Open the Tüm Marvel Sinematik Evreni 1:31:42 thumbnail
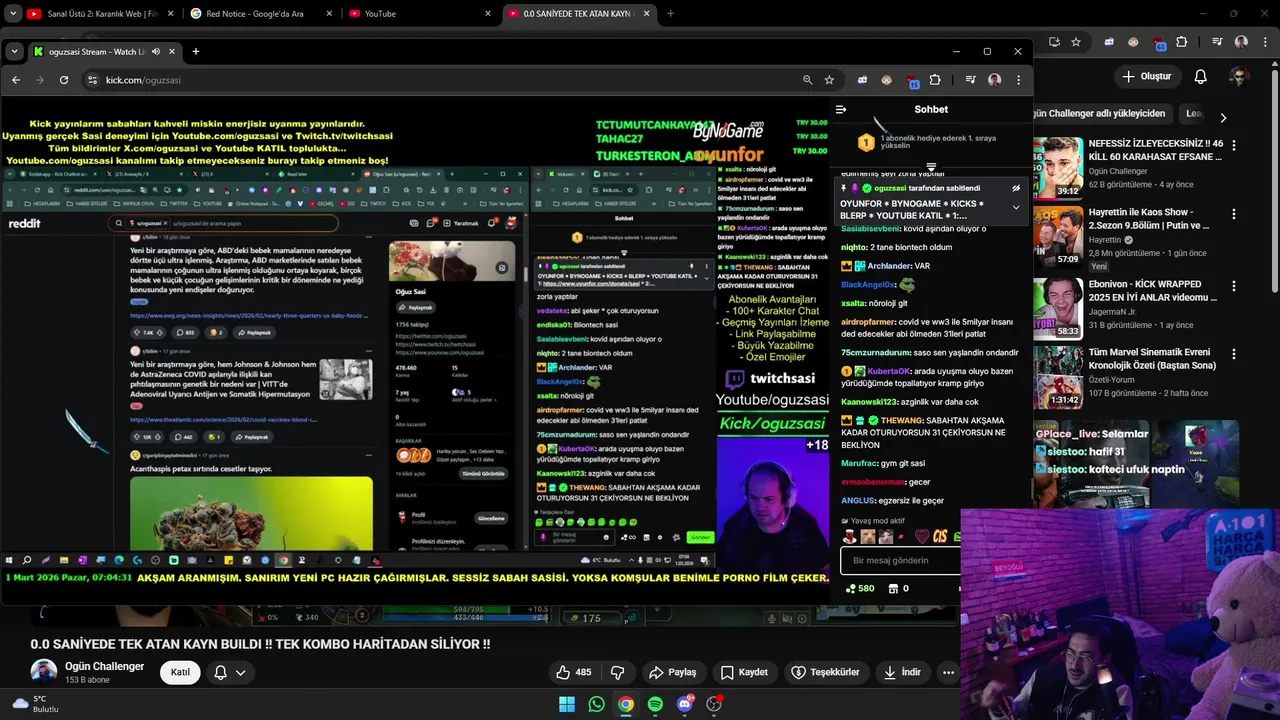Image resolution: width=1280 pixels, height=720 pixels. (x=1058, y=376)
